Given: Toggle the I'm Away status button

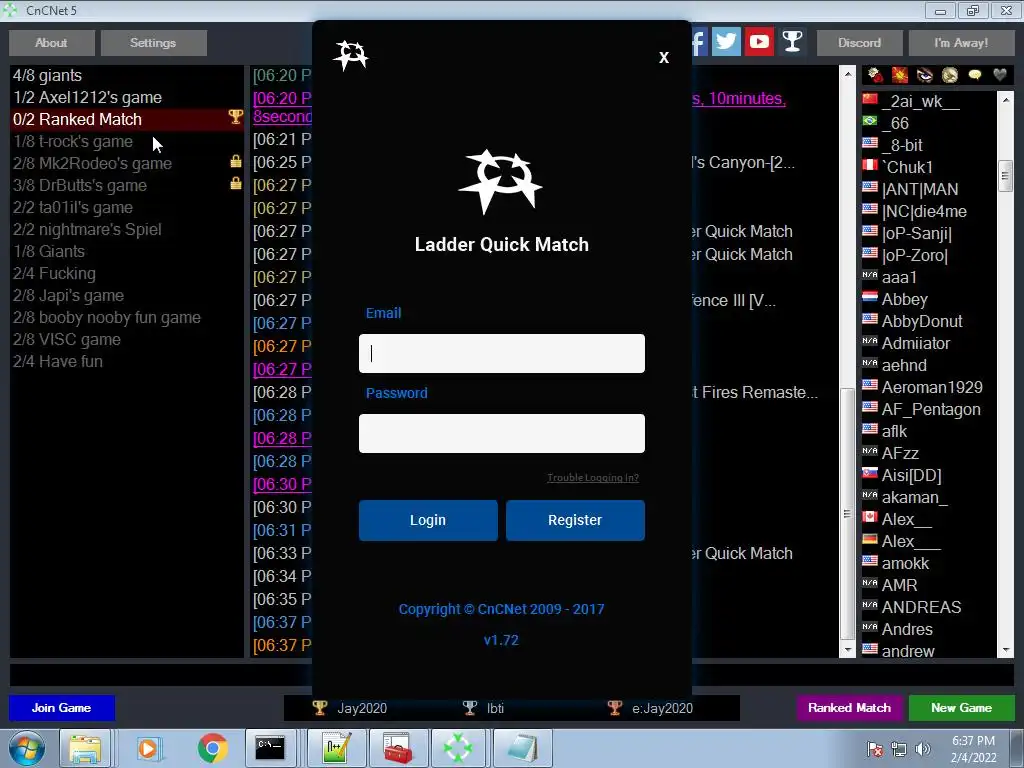Looking at the screenshot, I should tap(961, 43).
